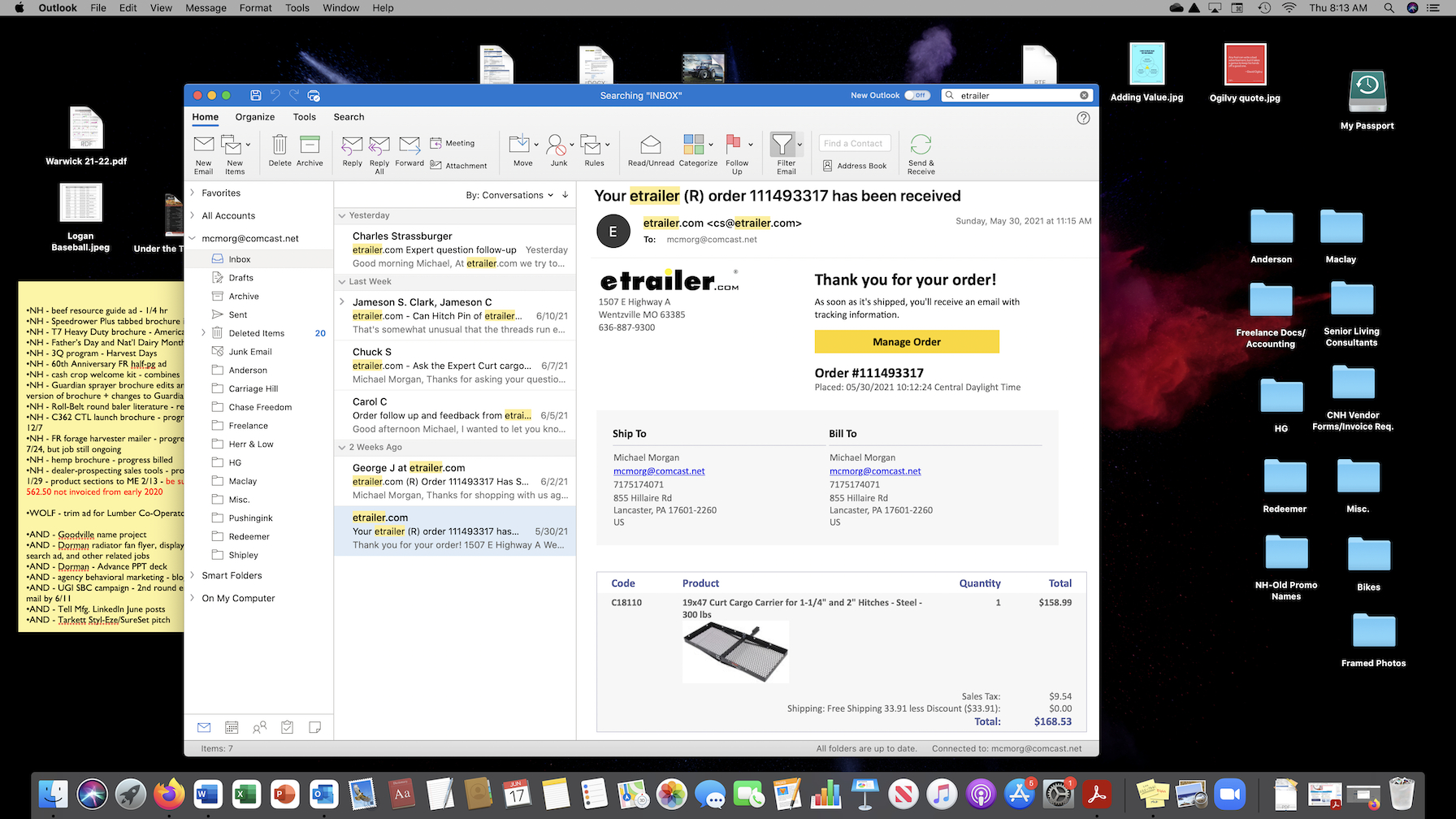
Task: Toggle the New Outlook switch
Action: [916, 95]
